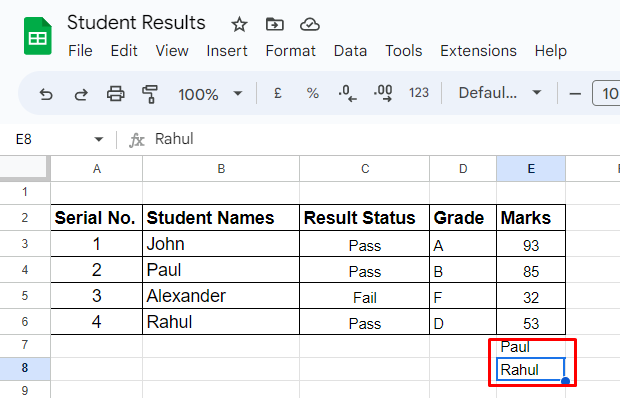The width and height of the screenshot is (620, 398).
Task: Decrease font size with minus button
Action: tap(575, 94)
